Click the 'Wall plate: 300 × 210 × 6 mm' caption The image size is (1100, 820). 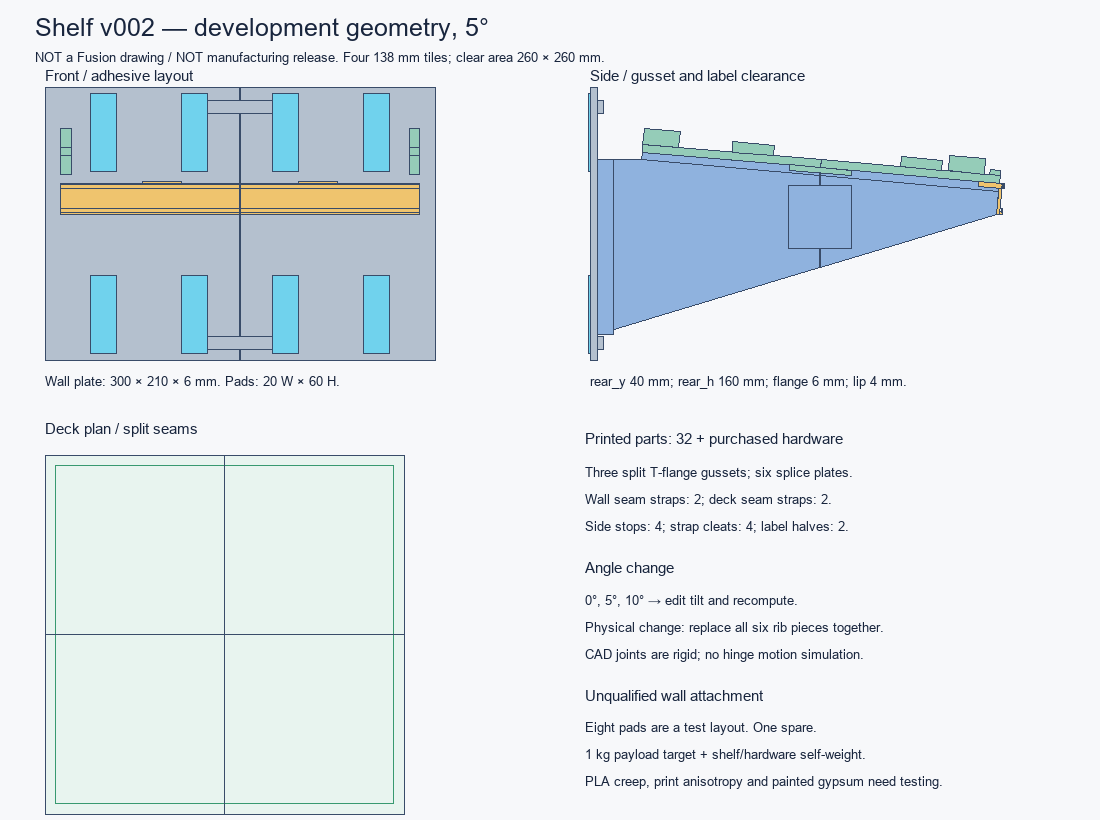(192, 382)
